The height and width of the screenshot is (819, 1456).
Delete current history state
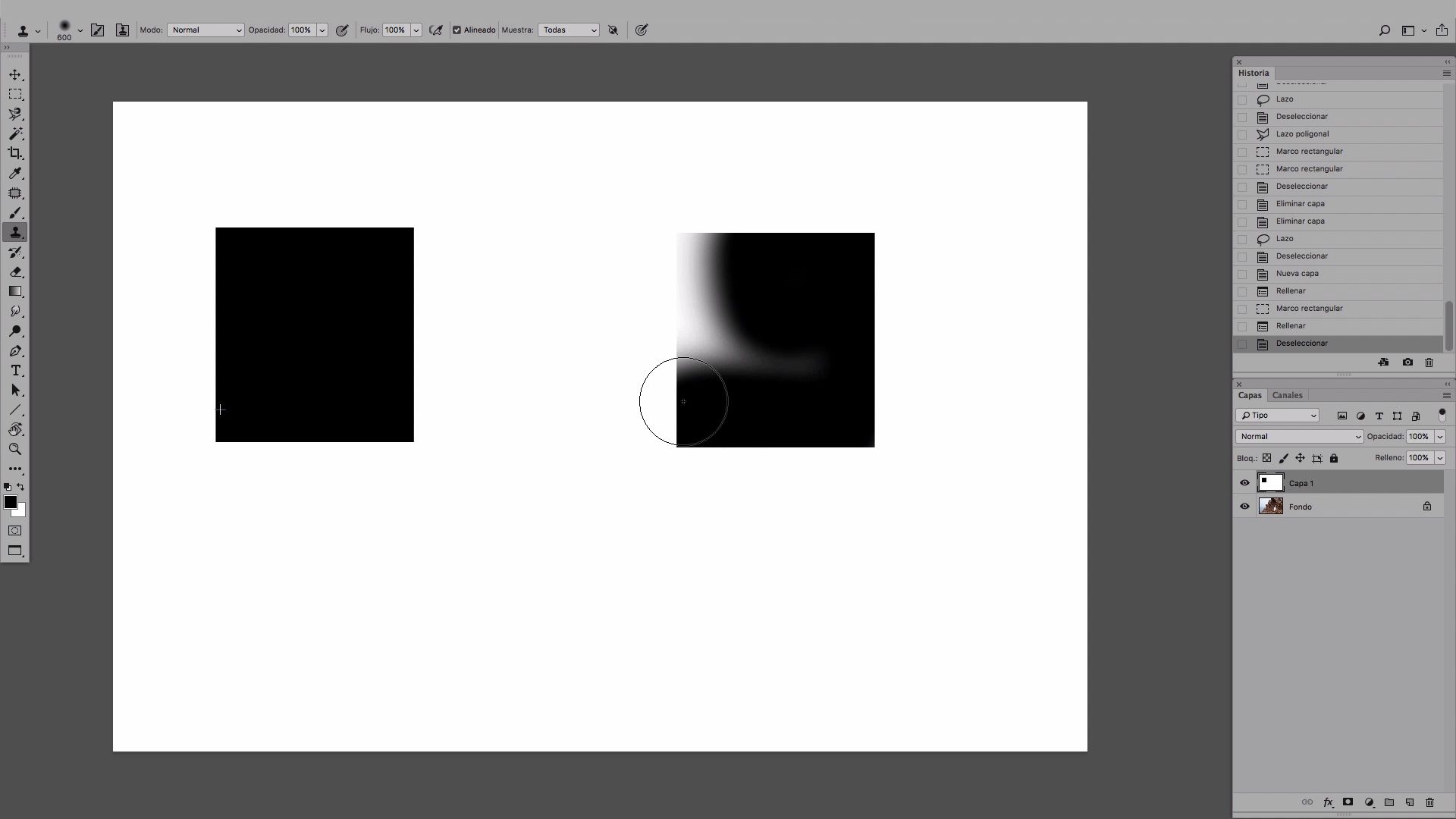(1429, 362)
